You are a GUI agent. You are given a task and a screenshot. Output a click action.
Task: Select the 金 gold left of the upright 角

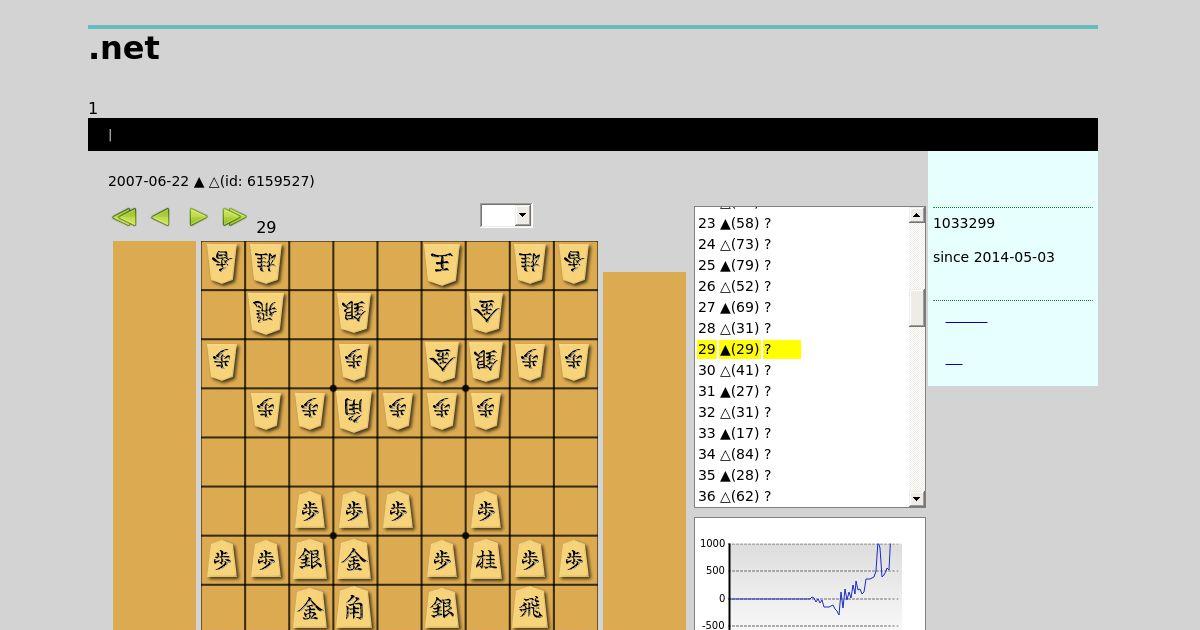pyautogui.click(x=310, y=607)
